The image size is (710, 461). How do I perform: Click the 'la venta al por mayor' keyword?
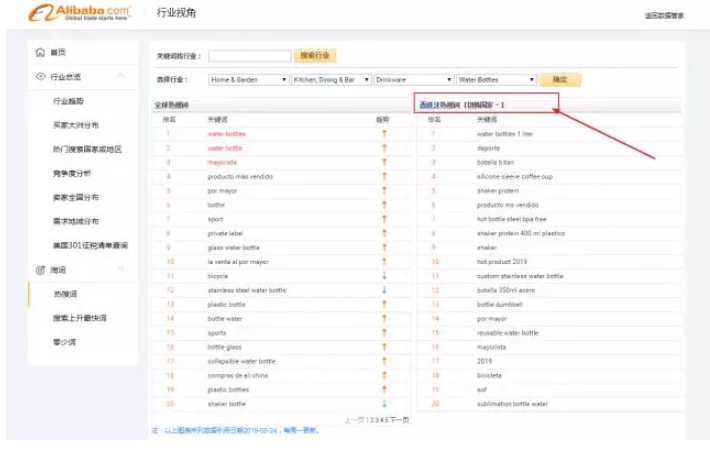click(x=238, y=262)
